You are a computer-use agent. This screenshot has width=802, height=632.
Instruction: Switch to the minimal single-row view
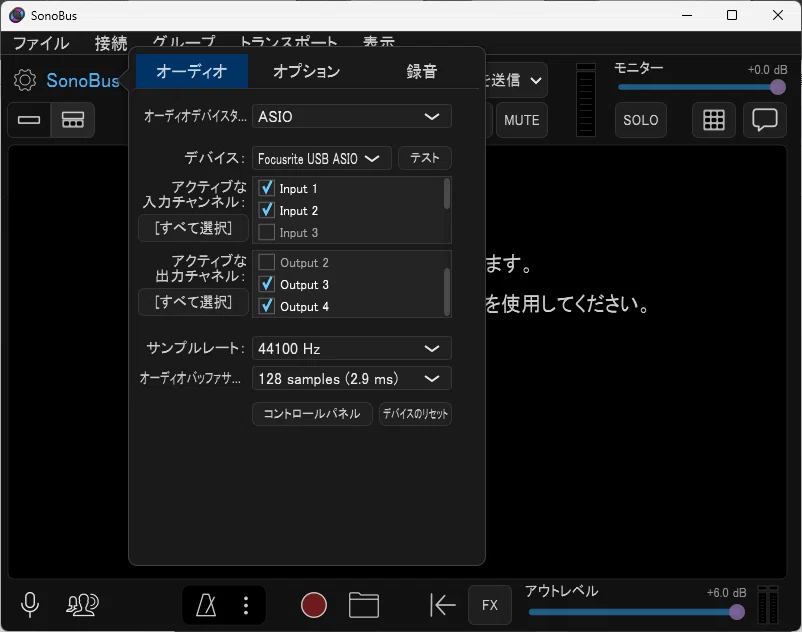tap(29, 120)
